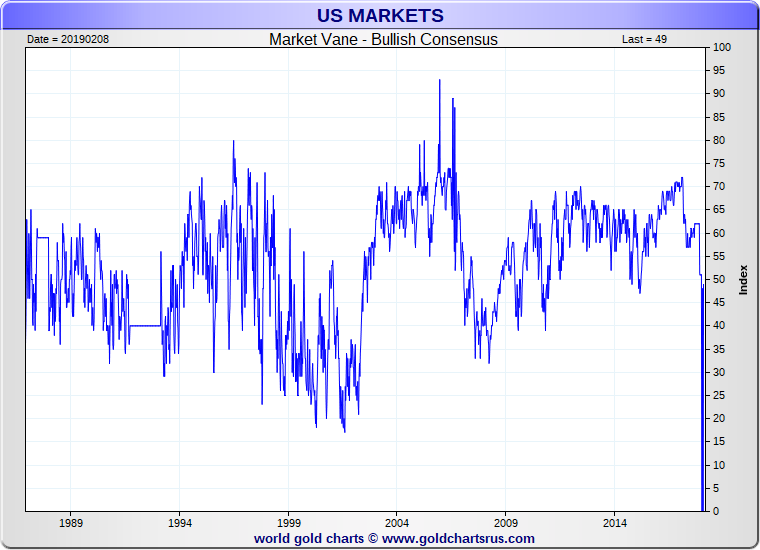Viewport: 760px width, 550px height.
Task: Click the 'Index' vertical axis title
Action: [x=743, y=280]
